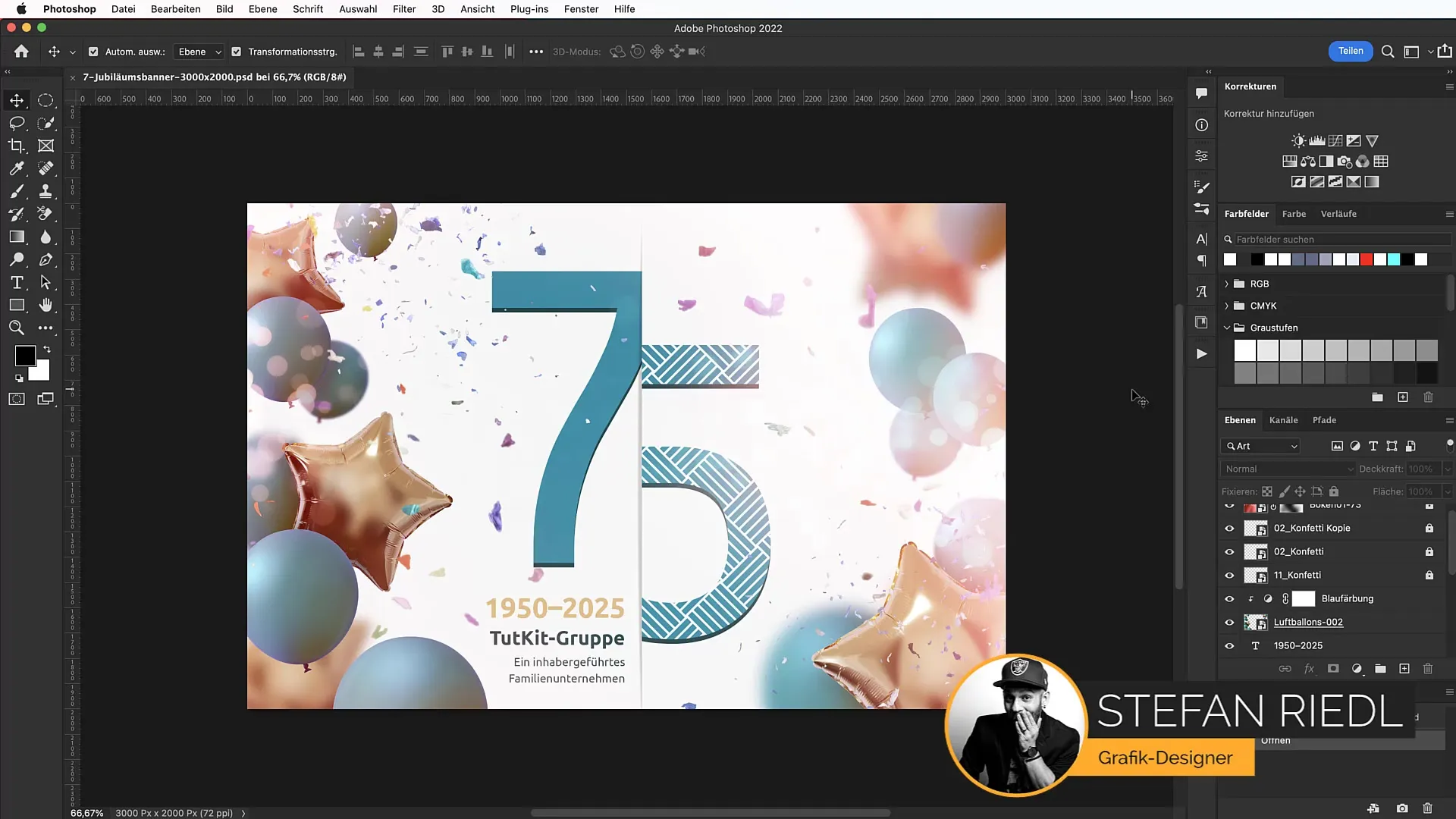The width and height of the screenshot is (1456, 819).
Task: Click the Filter menu item
Action: (404, 9)
